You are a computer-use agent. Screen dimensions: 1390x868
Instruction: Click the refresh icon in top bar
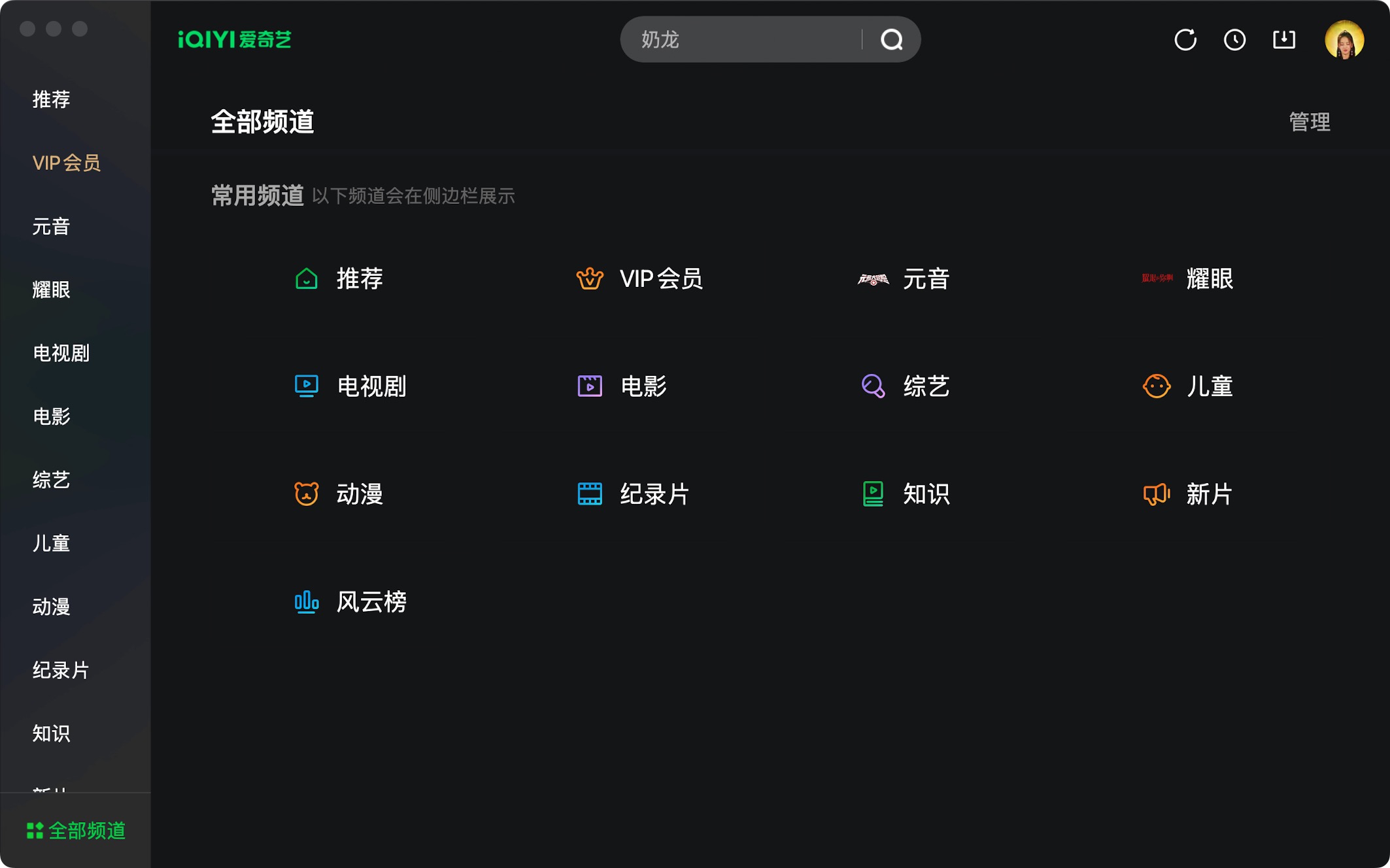(x=1185, y=40)
